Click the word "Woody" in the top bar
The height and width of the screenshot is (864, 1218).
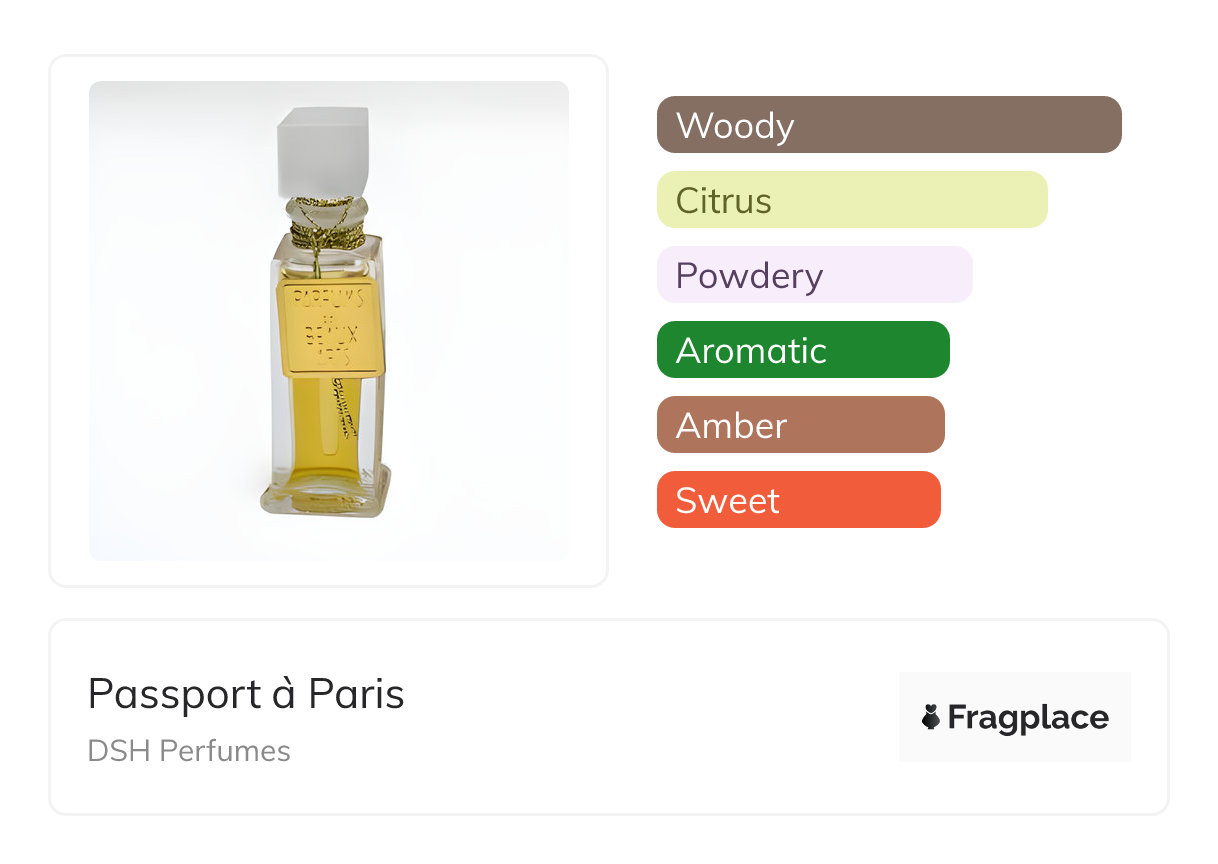[x=735, y=126]
